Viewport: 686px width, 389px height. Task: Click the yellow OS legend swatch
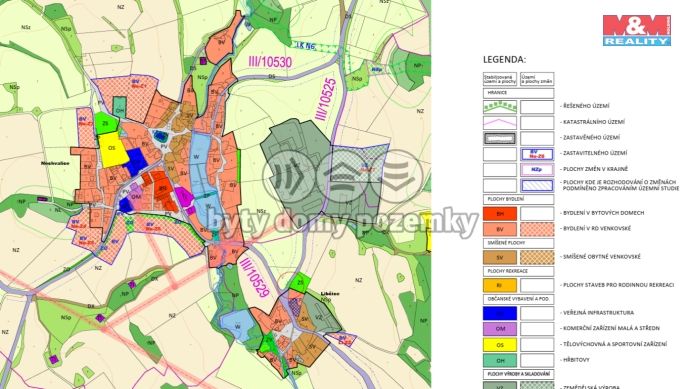(x=500, y=344)
